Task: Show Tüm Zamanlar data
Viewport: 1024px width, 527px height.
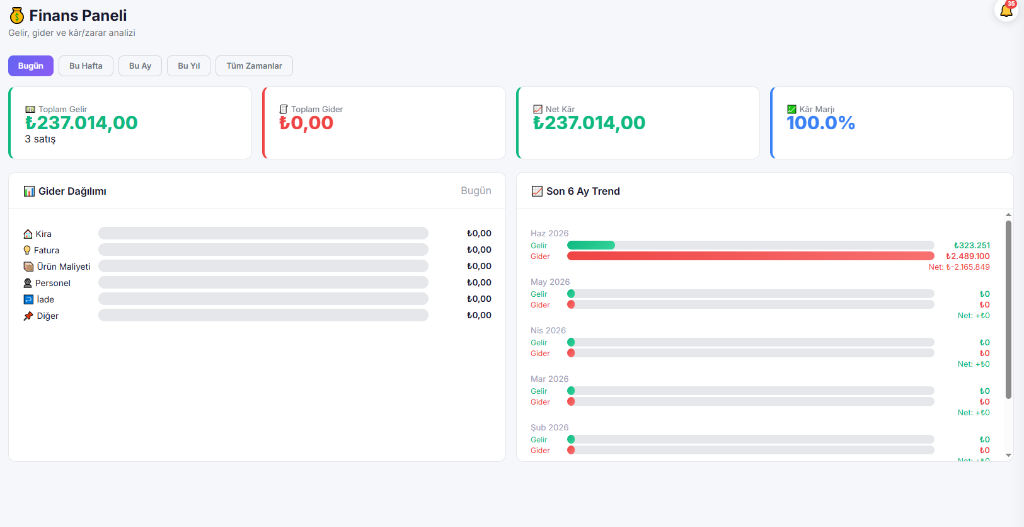Action: tap(254, 66)
